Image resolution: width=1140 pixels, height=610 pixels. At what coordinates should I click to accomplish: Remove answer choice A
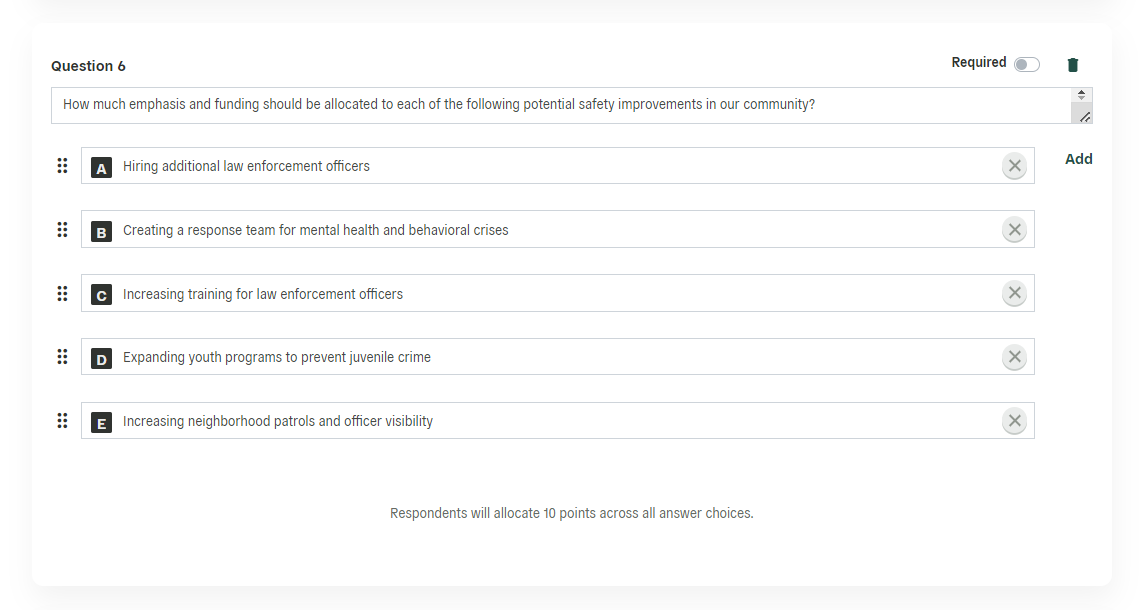(x=1014, y=166)
